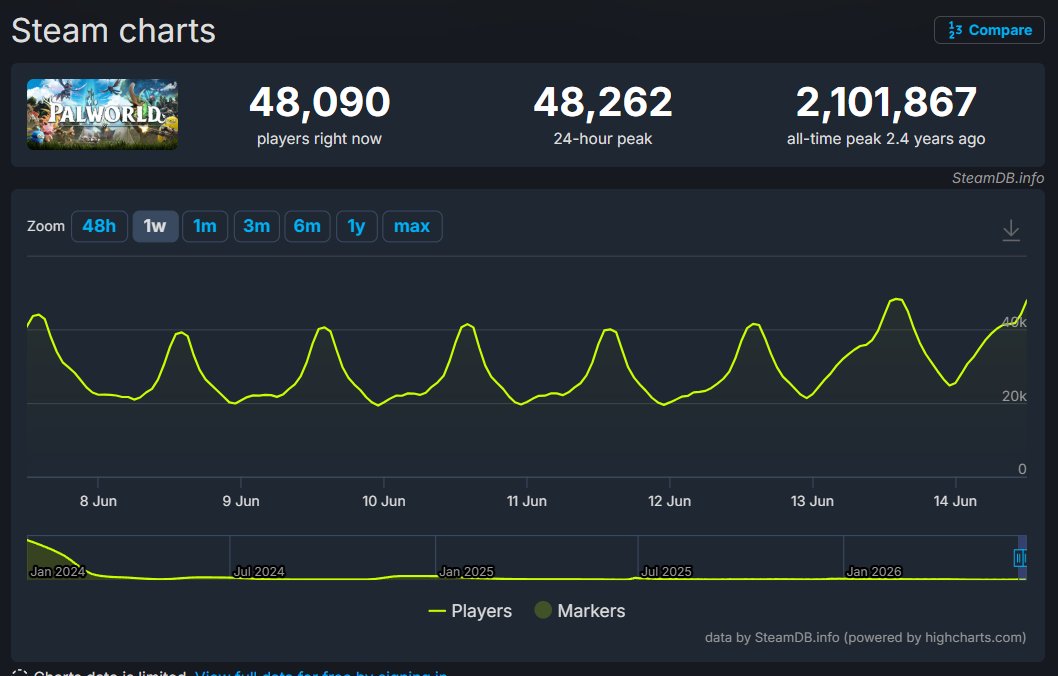Choose the 3m zoom option

(x=256, y=226)
